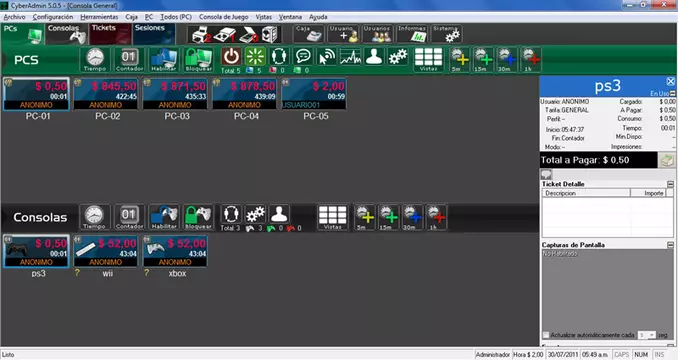Enable Actualizar automáticamente cada checkbox
Screen dimensions: 678x360
[546, 335]
